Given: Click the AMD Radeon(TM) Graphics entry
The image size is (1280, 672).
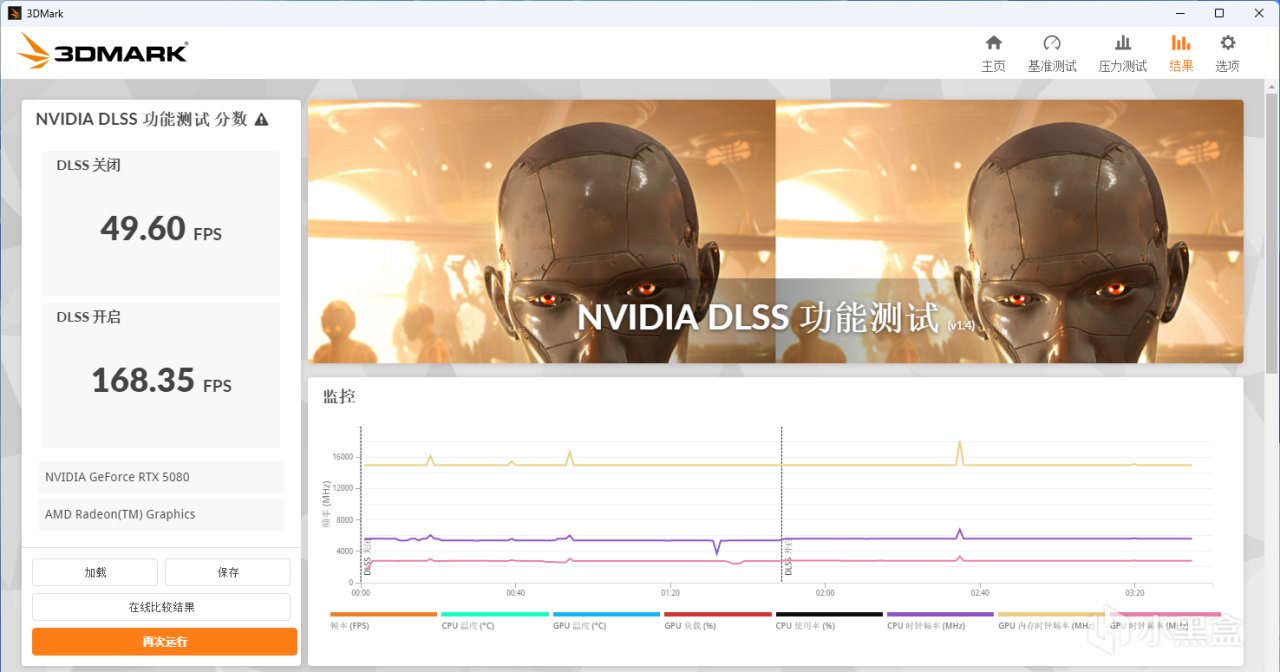Looking at the screenshot, I should [x=161, y=514].
